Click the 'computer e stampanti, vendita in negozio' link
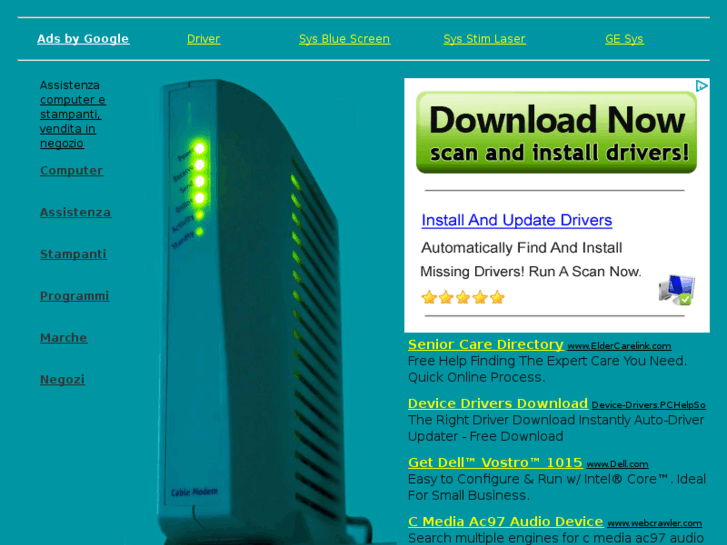 tap(72, 122)
